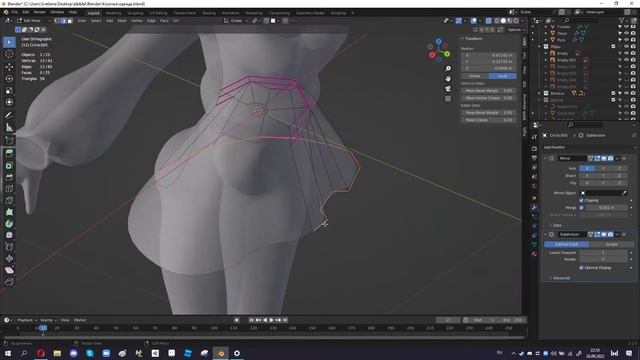Toggle the Merge checkbox in Mirror modifier
640x360 pixels.
(581, 208)
